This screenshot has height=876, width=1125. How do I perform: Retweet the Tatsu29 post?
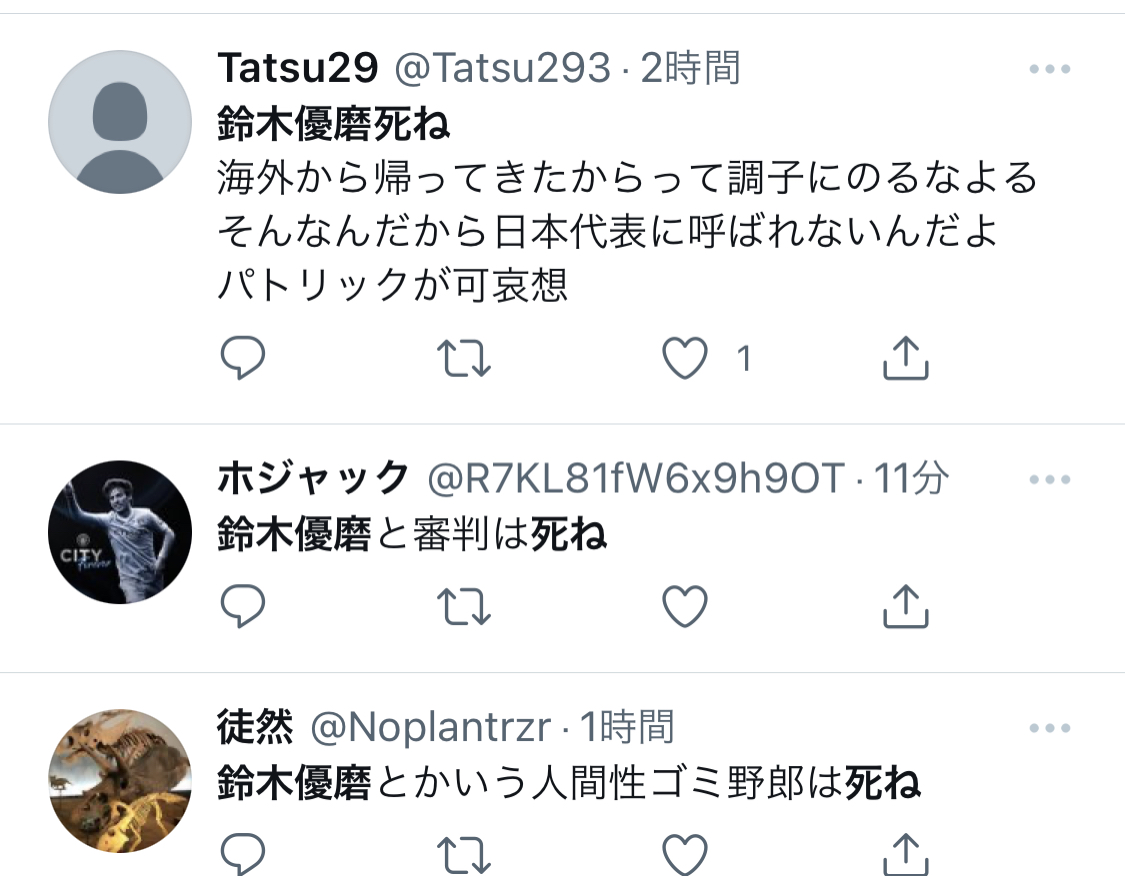tap(463, 358)
